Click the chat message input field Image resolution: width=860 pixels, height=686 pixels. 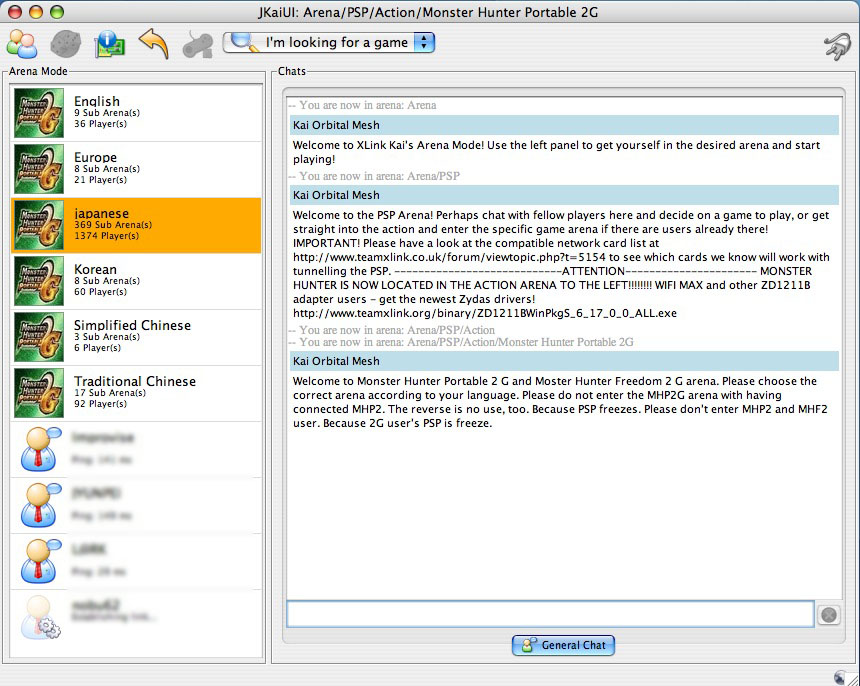click(549, 614)
